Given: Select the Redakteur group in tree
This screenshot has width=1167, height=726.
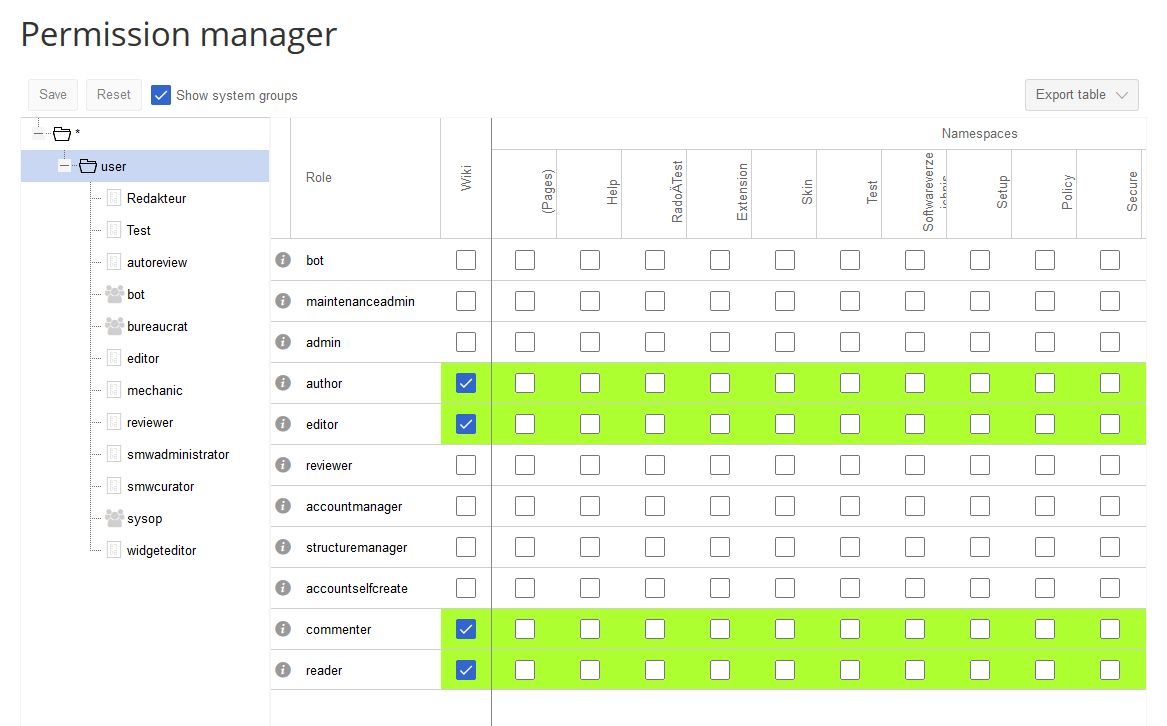Looking at the screenshot, I should (x=156, y=198).
